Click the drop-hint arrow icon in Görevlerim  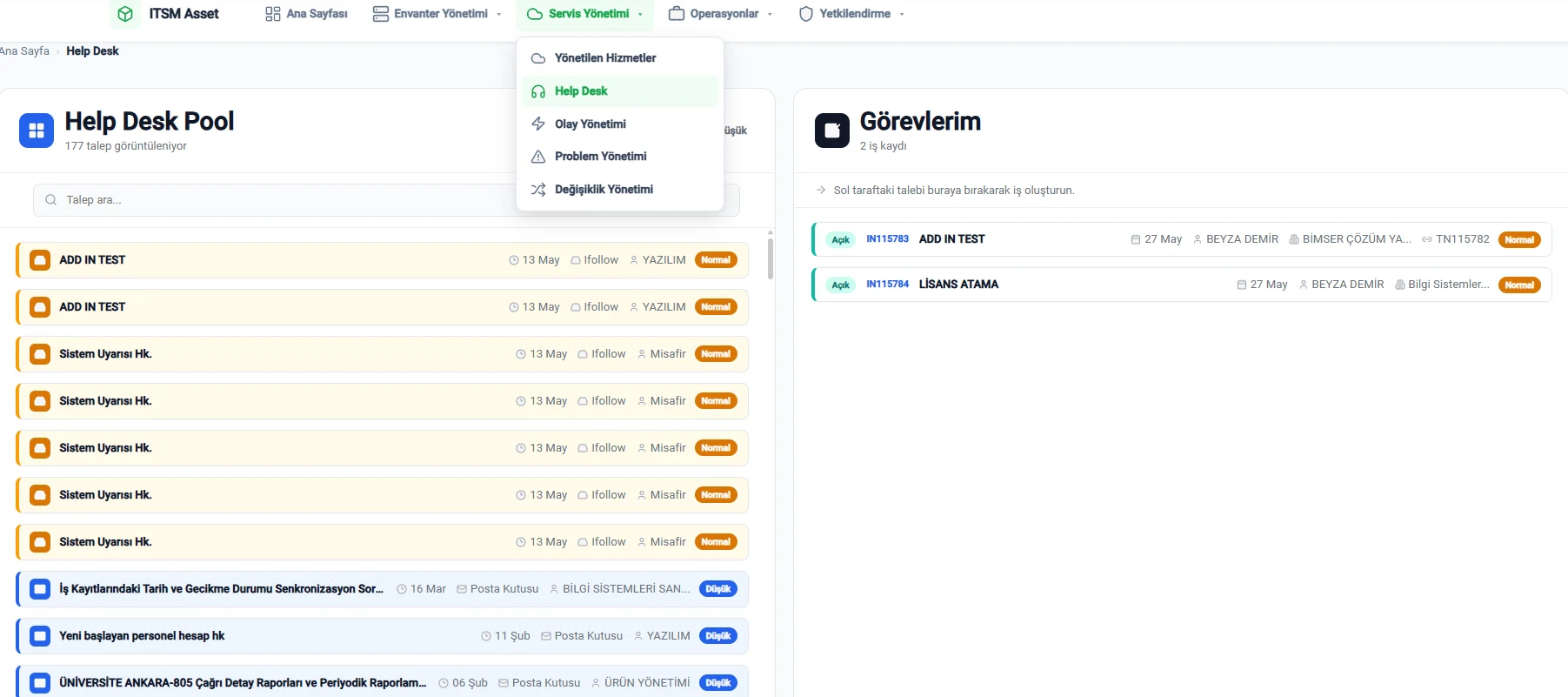point(821,190)
